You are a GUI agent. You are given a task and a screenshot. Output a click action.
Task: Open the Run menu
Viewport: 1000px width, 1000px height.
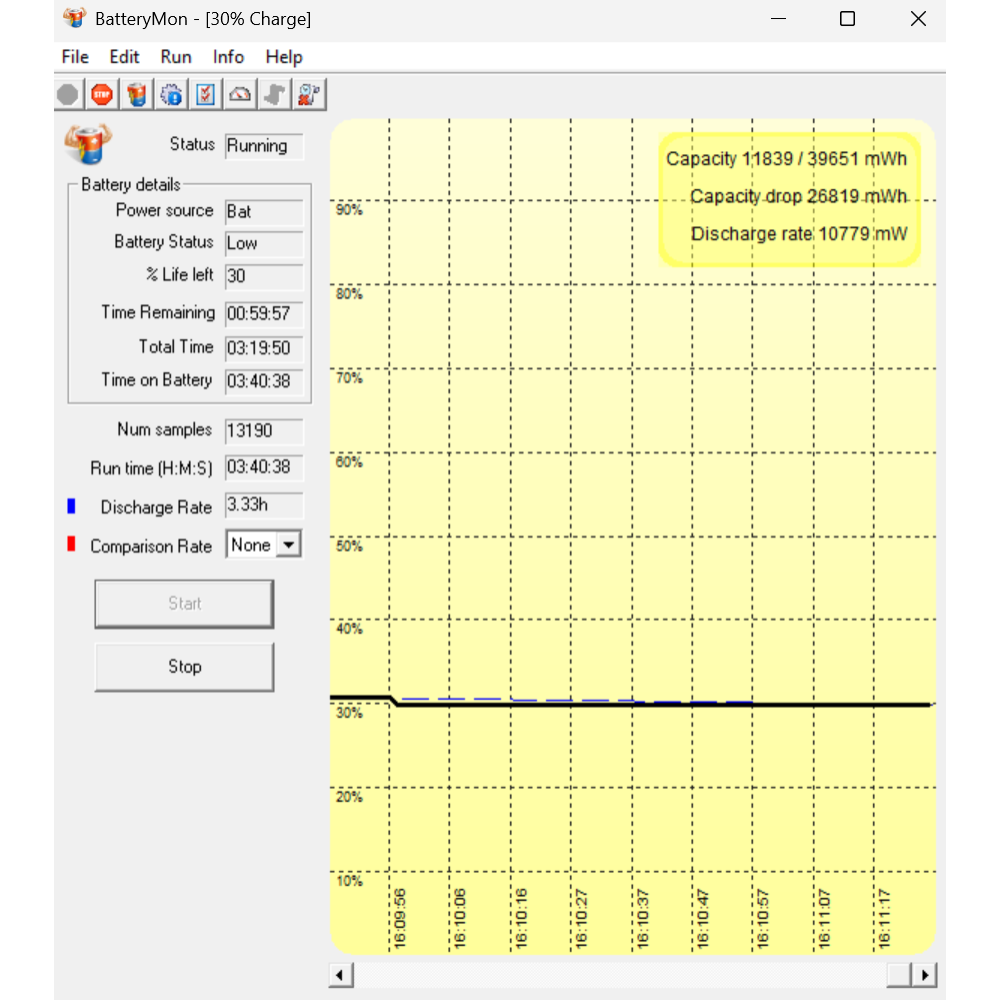176,57
